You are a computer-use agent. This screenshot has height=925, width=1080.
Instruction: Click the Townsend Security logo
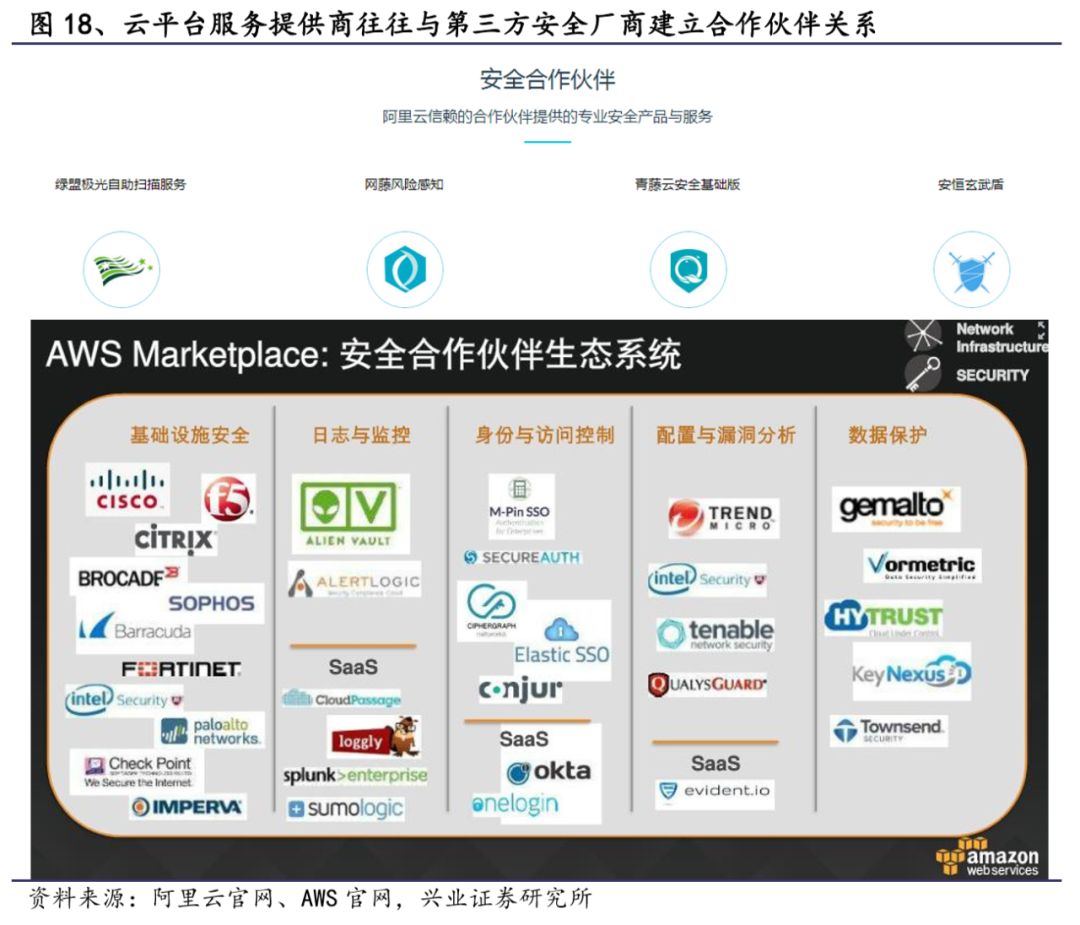coord(889,731)
